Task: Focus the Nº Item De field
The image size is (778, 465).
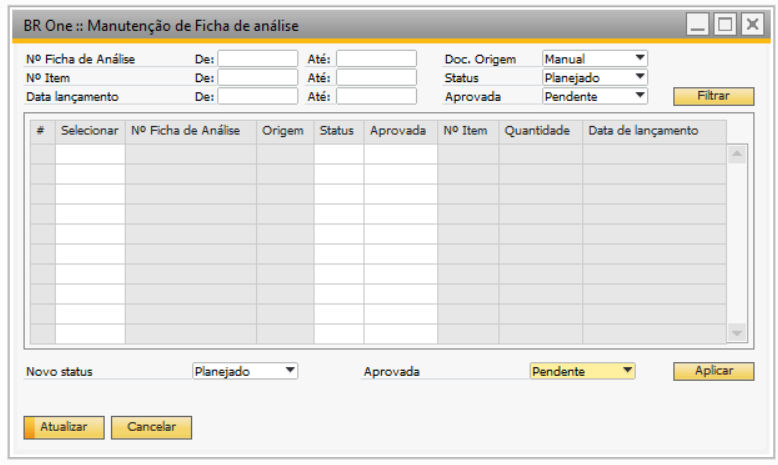Action: click(258, 77)
